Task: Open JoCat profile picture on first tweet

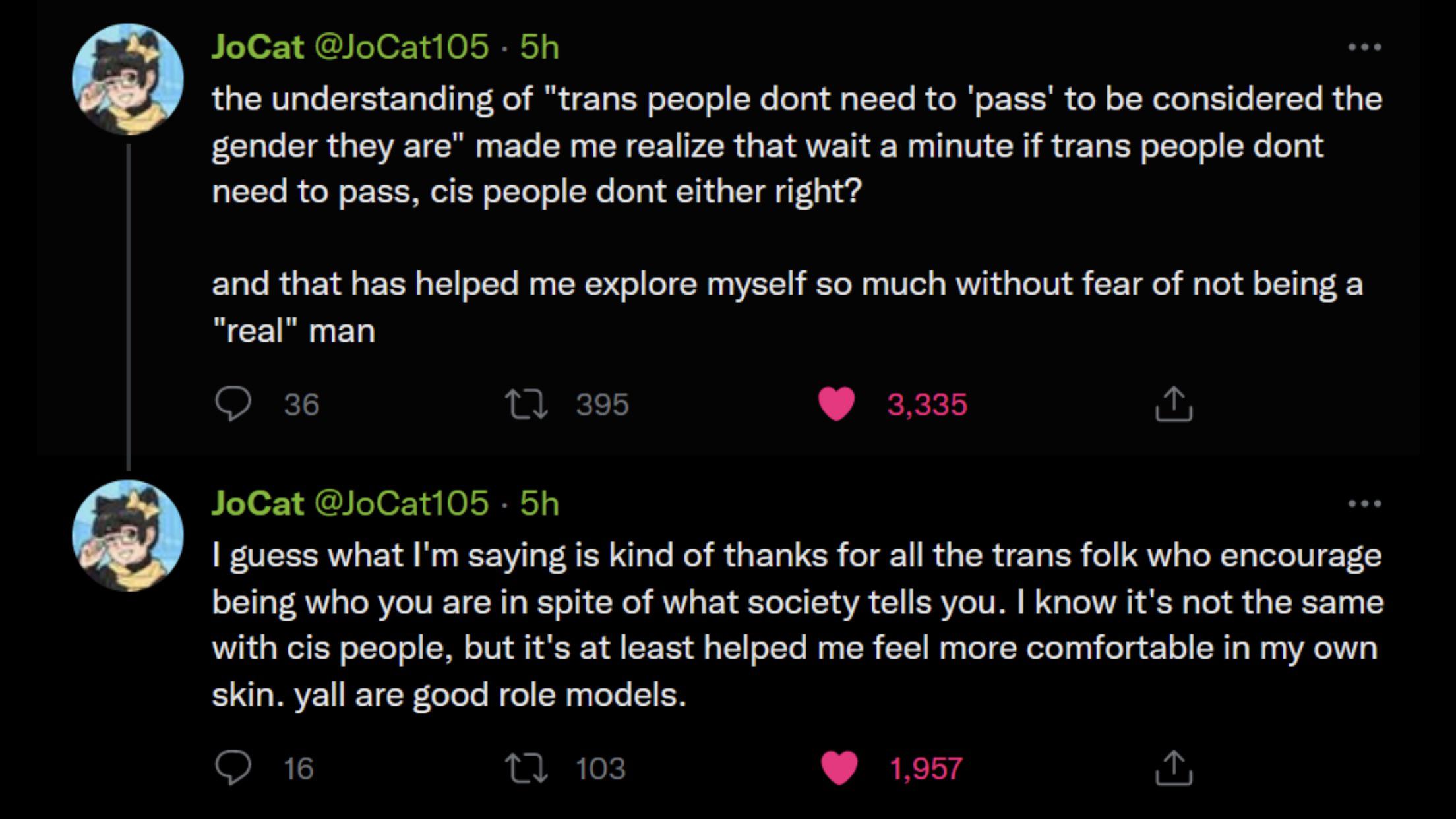Action: (128, 79)
